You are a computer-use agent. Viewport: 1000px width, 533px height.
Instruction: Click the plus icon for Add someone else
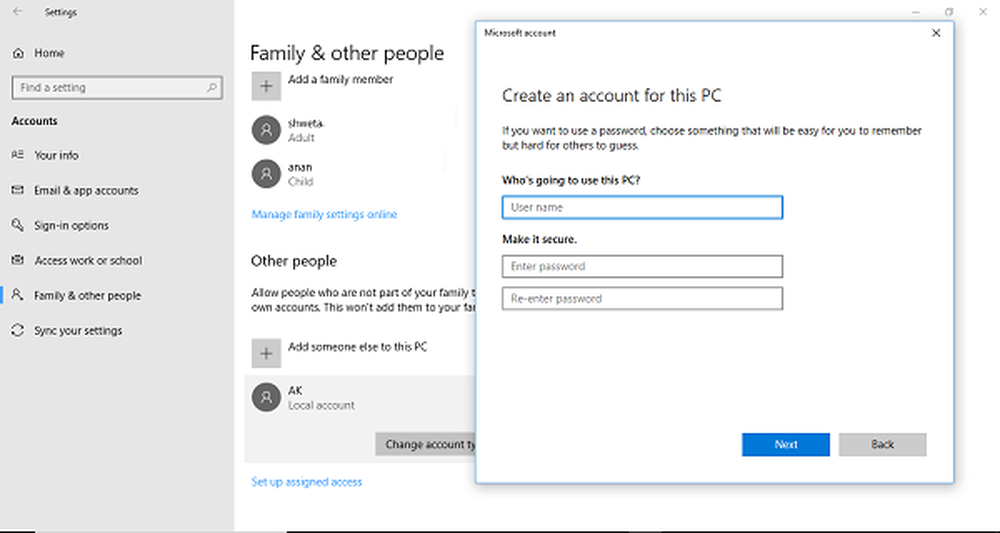(265, 354)
